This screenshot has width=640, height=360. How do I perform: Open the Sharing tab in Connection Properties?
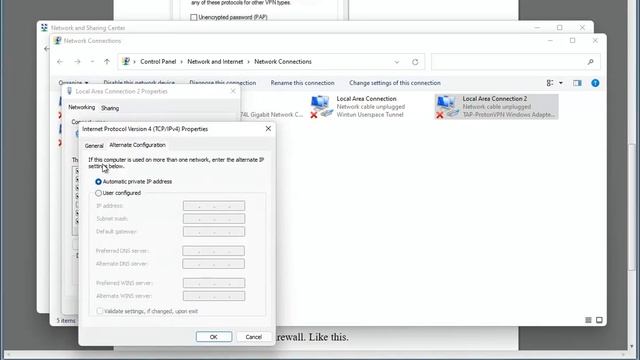110,108
